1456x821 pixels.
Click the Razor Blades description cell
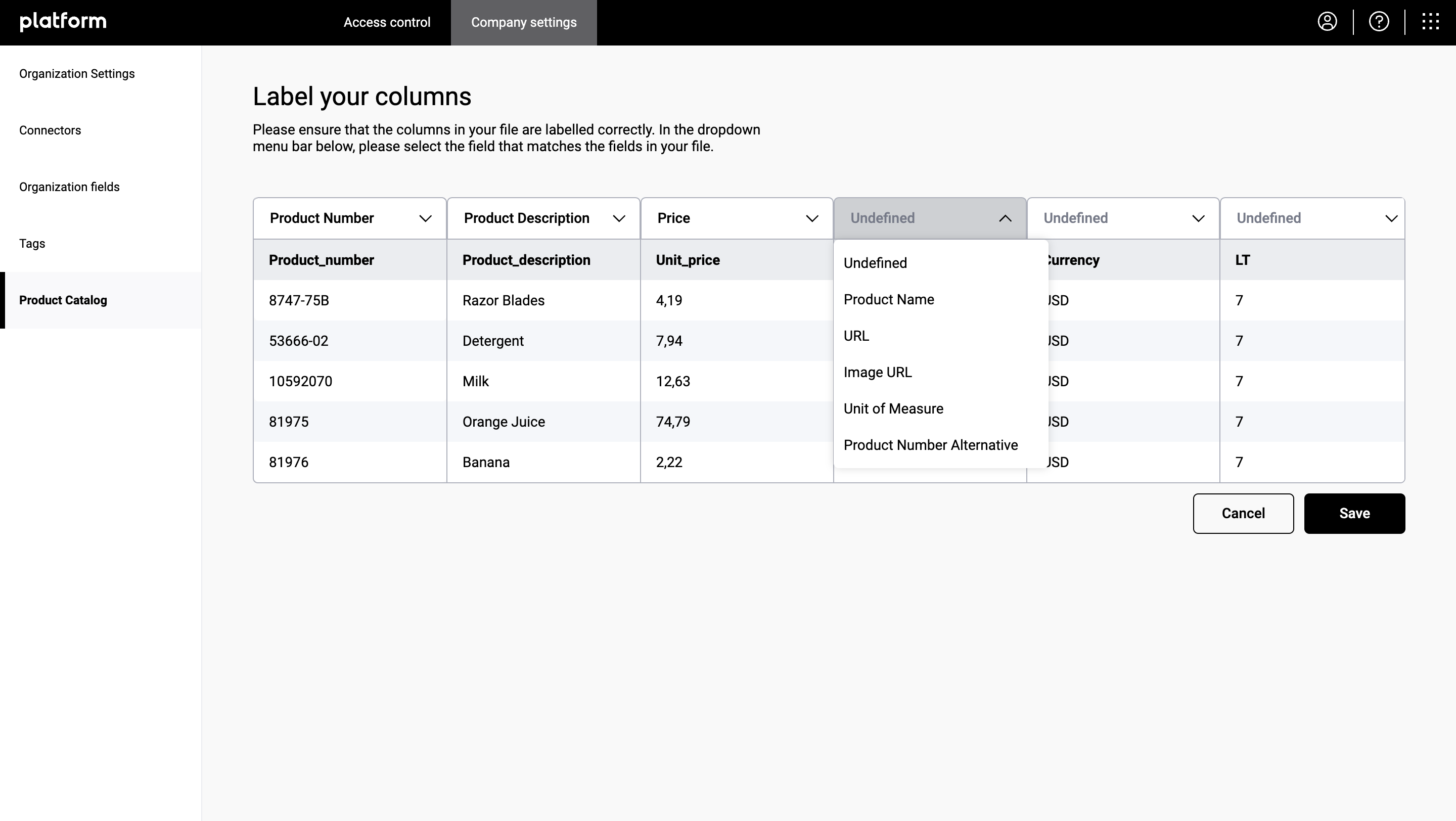coord(543,301)
